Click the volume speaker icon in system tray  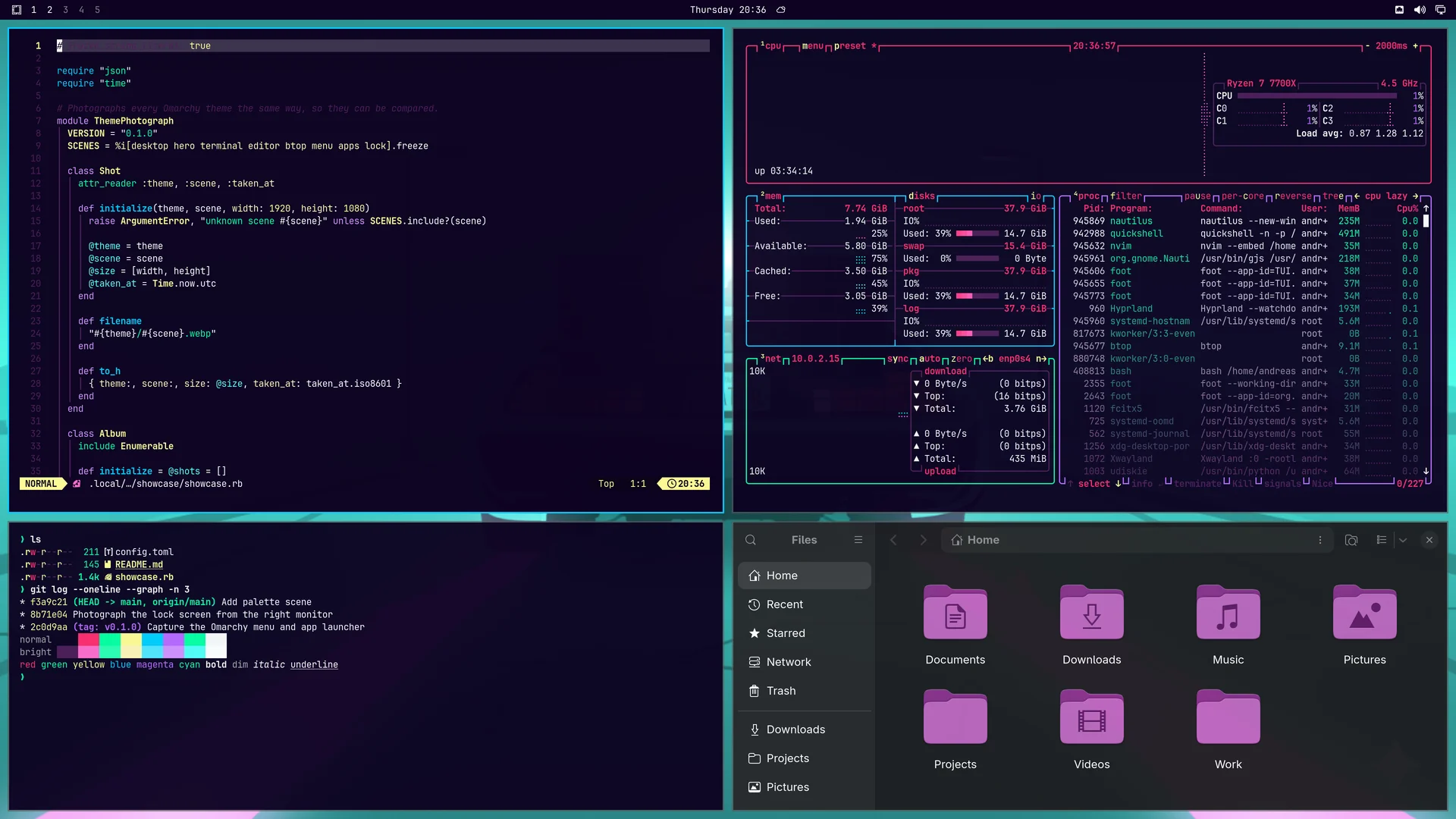click(x=1420, y=10)
